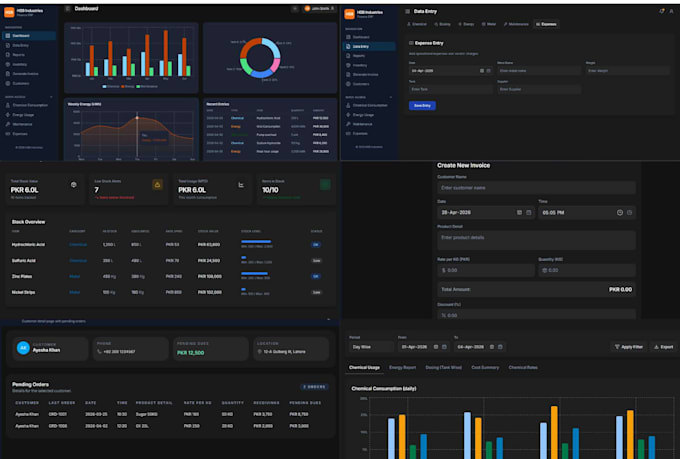Screen dimensions: 680x459
Task: Switch to the Dosing data entry tab
Action: [x=442, y=24]
